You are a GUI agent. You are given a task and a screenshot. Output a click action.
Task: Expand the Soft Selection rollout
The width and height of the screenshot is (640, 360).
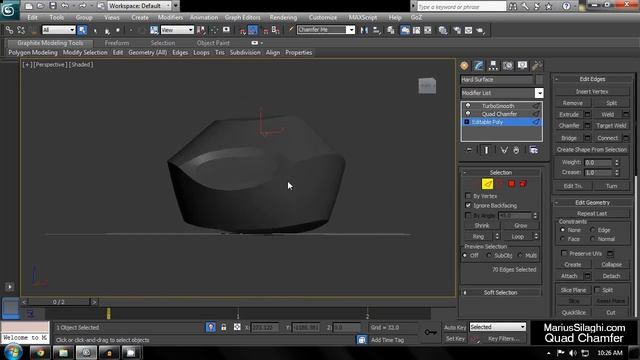pos(500,293)
